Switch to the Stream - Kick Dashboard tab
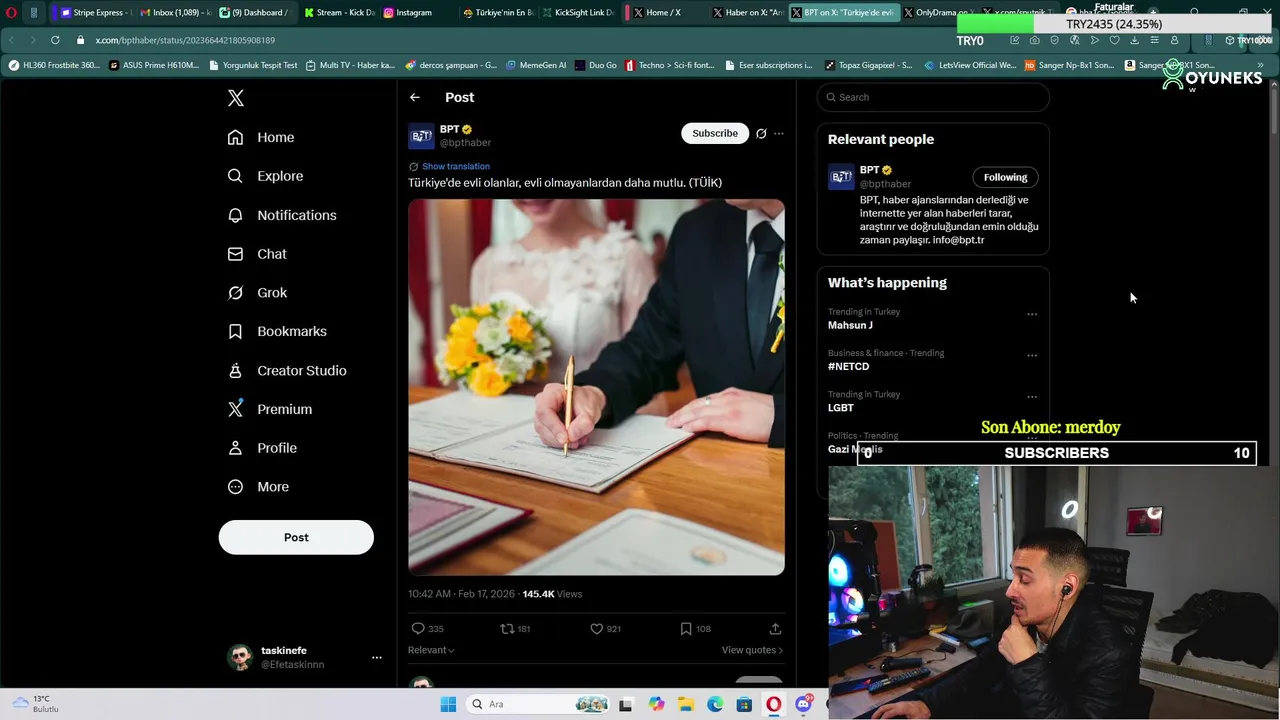 pos(338,12)
